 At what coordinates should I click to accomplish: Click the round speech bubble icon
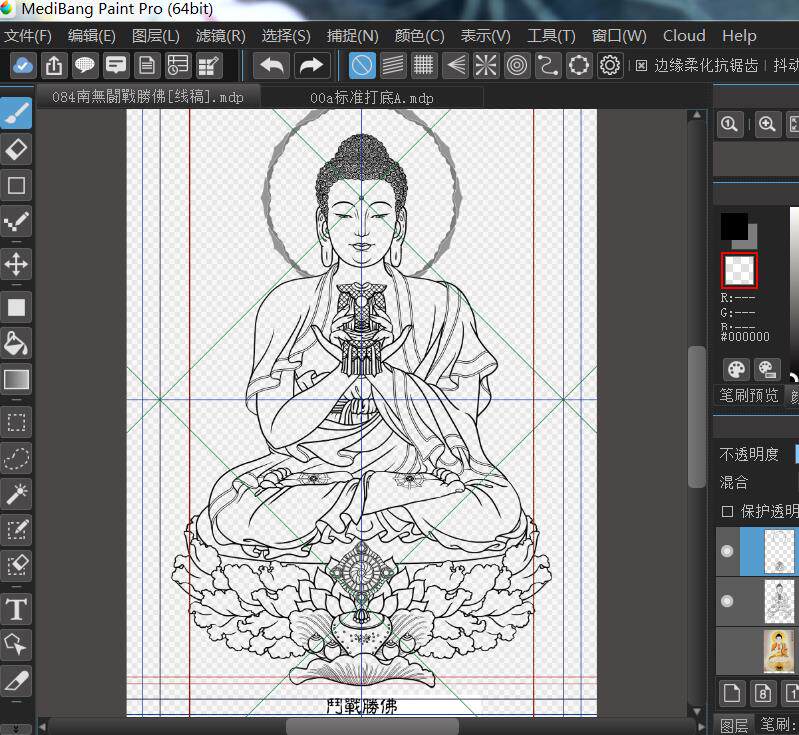85,65
